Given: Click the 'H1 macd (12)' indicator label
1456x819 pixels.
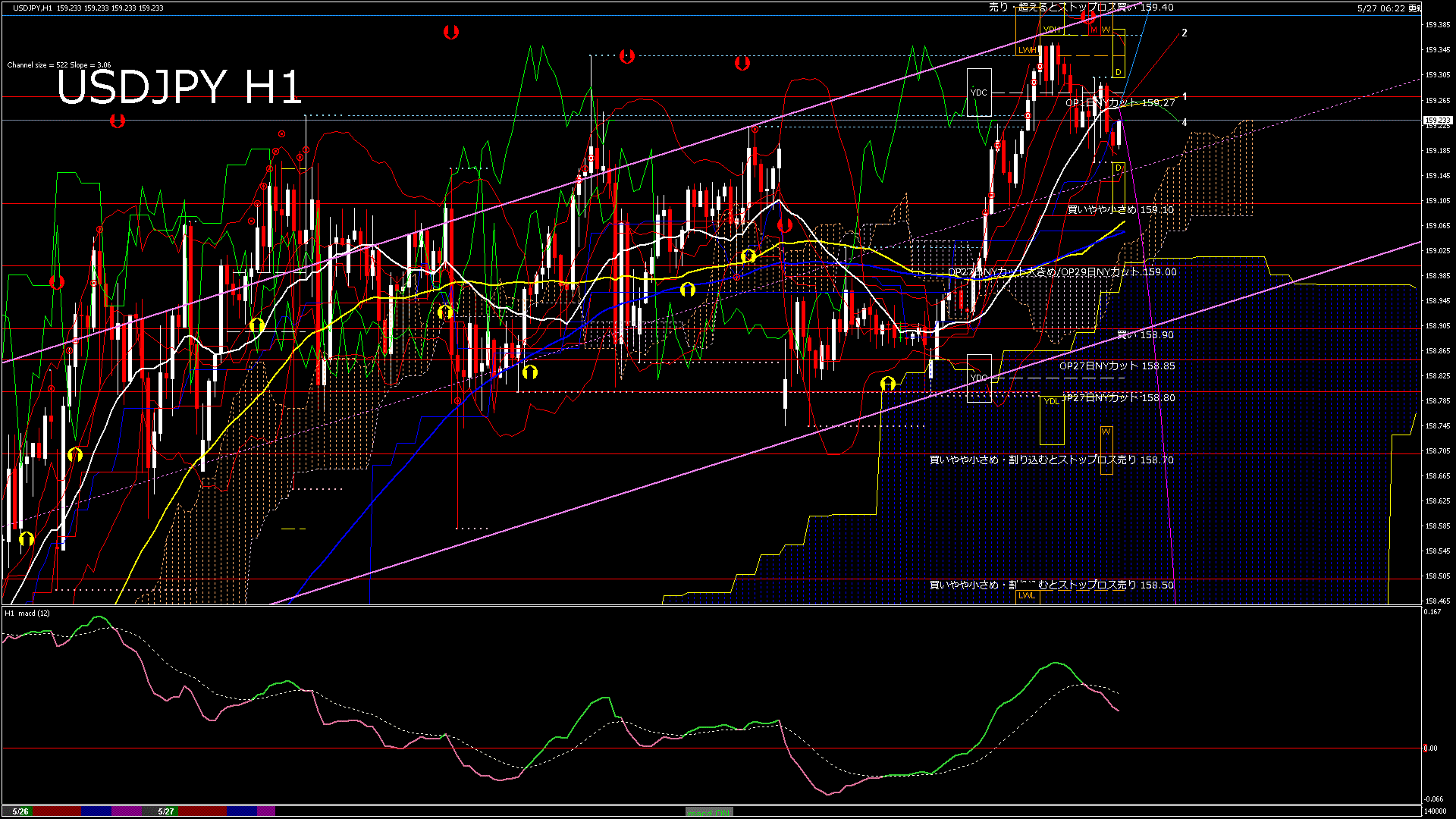Looking at the screenshot, I should tap(27, 613).
